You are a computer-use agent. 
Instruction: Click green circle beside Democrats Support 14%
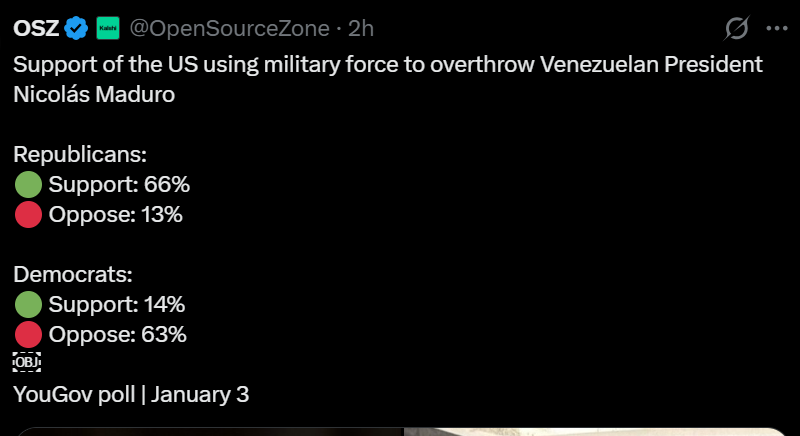pyautogui.click(x=29, y=304)
